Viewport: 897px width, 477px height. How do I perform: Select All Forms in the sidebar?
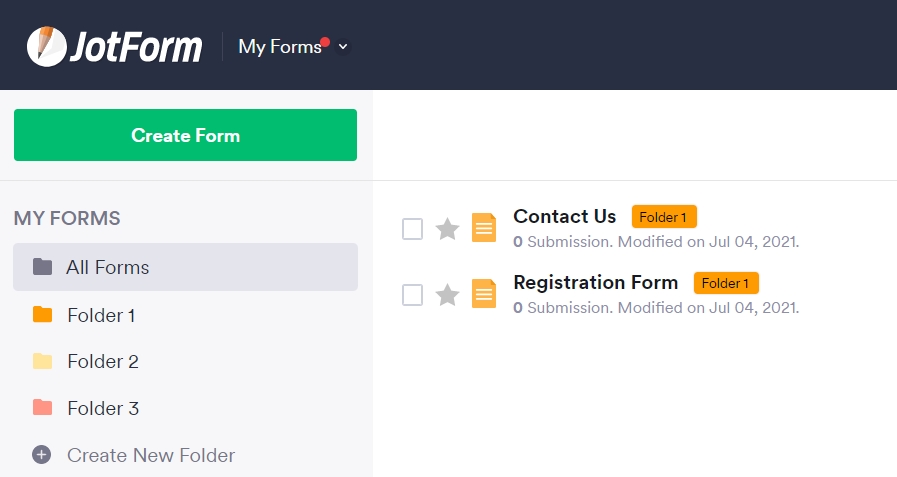click(x=185, y=267)
